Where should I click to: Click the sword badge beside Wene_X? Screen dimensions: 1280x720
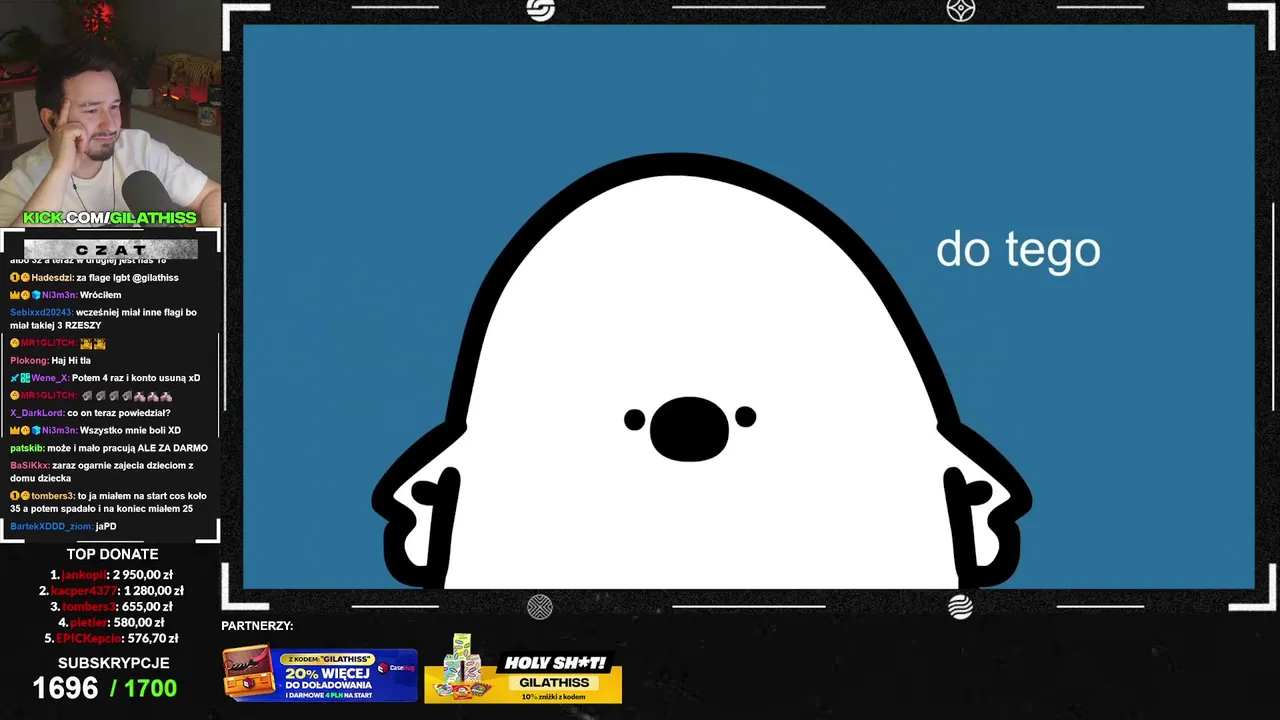[x=15, y=378]
